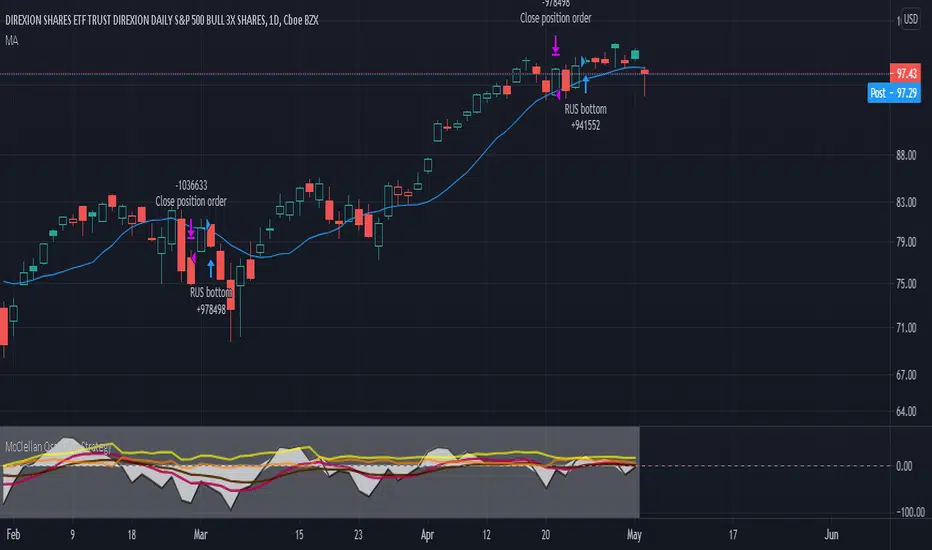This screenshot has height=550, width=932.
Task: Click the 0.00 oscillator axis label
Action: coord(904,466)
